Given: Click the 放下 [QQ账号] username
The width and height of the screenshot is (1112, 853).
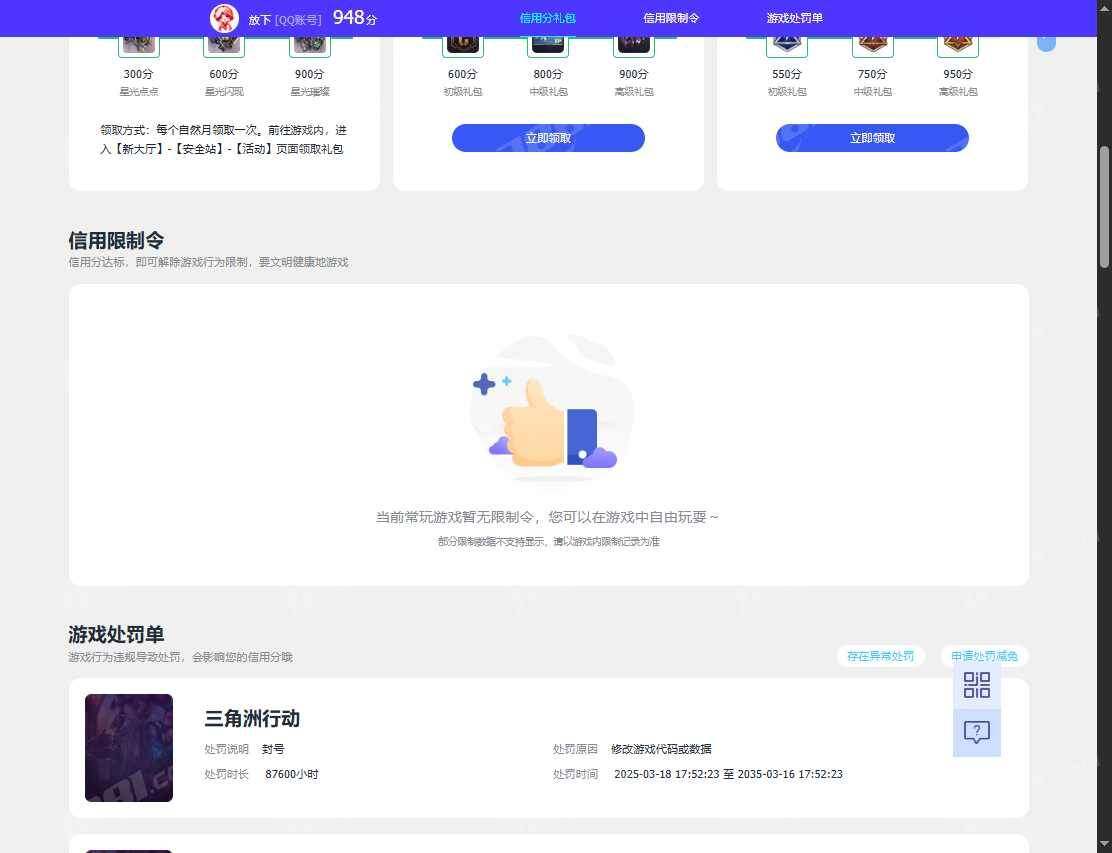Looking at the screenshot, I should point(284,20).
